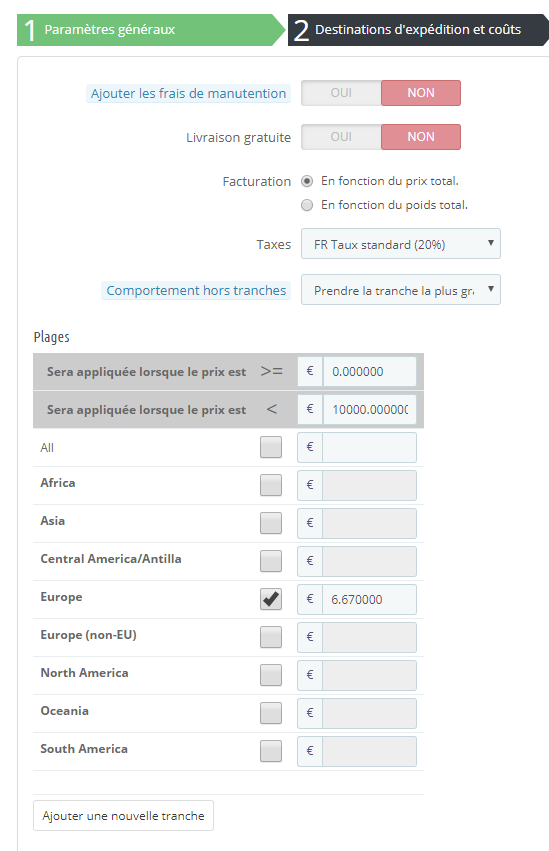
Task: Open the Taxes dropdown
Action: point(401,244)
